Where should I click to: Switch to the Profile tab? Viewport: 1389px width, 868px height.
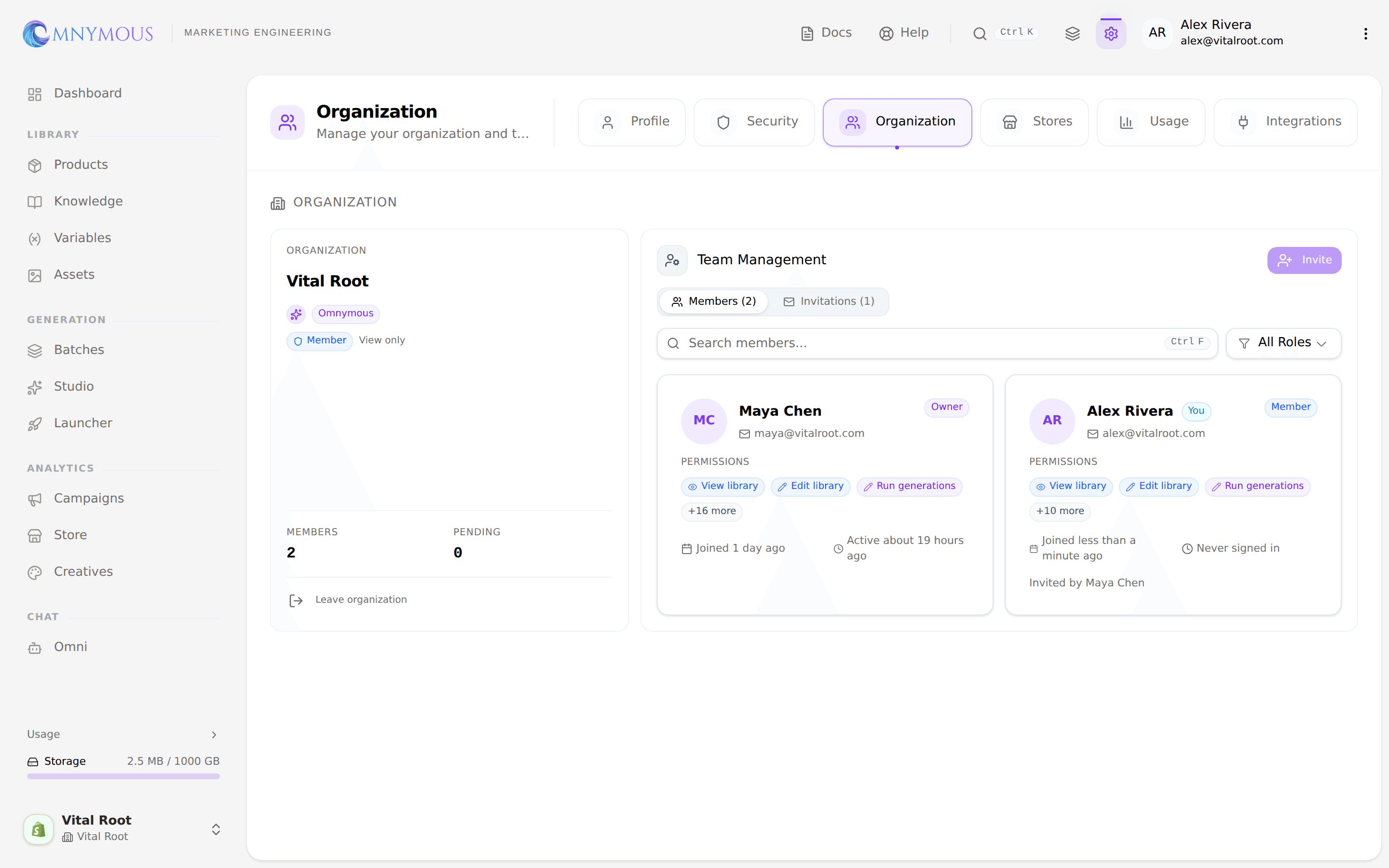[x=631, y=122]
